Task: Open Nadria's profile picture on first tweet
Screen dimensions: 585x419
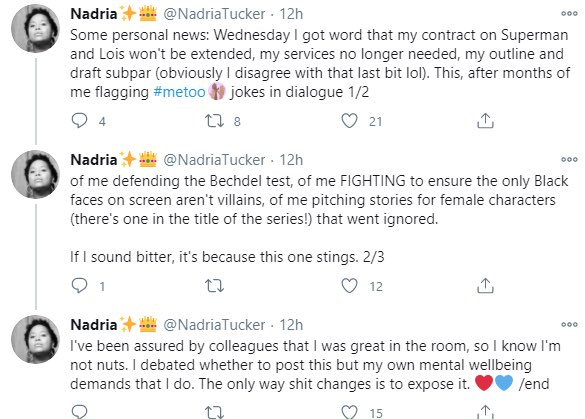Action: 35,28
